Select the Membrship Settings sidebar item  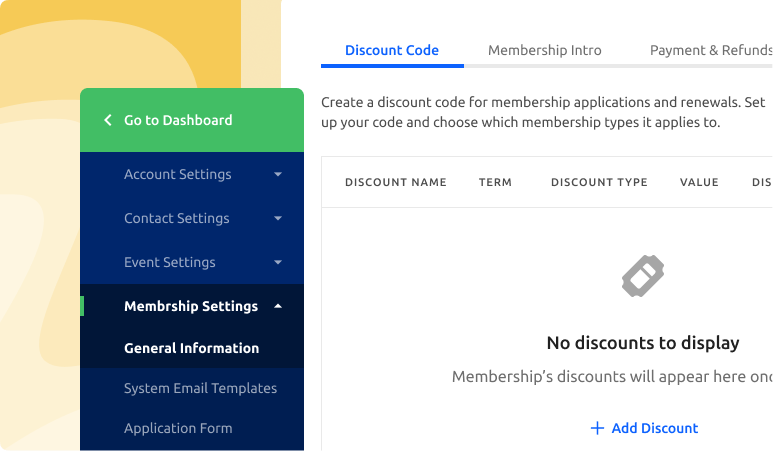tap(190, 306)
